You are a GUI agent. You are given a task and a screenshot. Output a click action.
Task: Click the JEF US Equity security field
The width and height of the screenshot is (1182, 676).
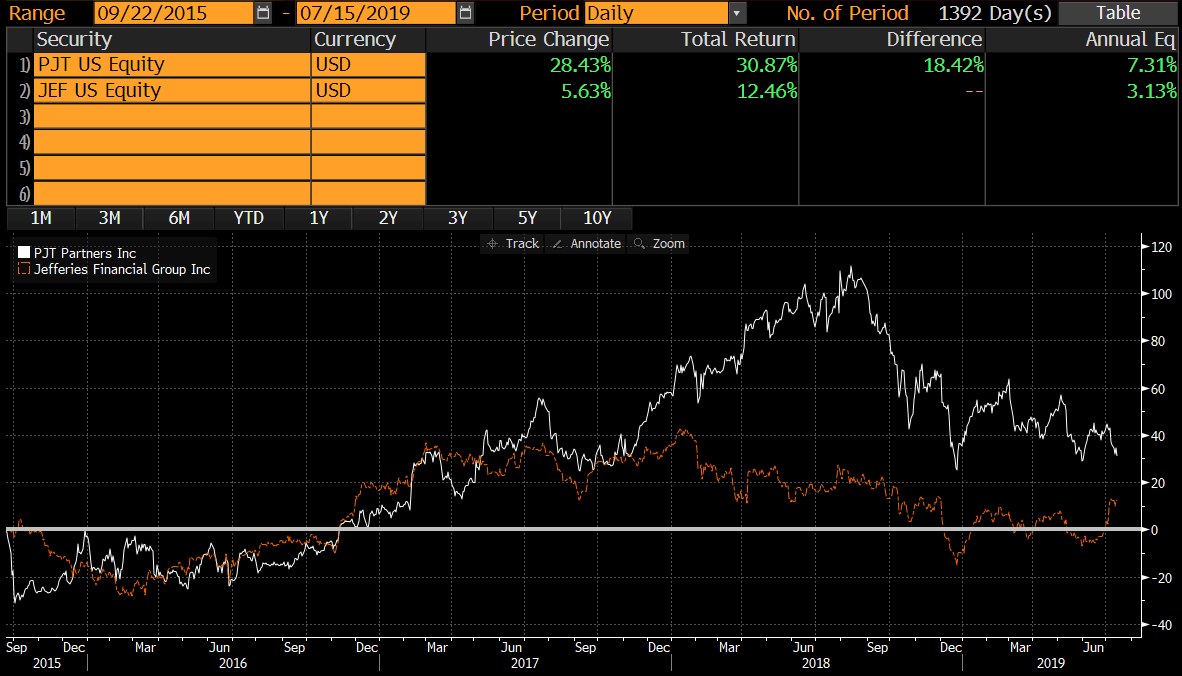coord(173,90)
